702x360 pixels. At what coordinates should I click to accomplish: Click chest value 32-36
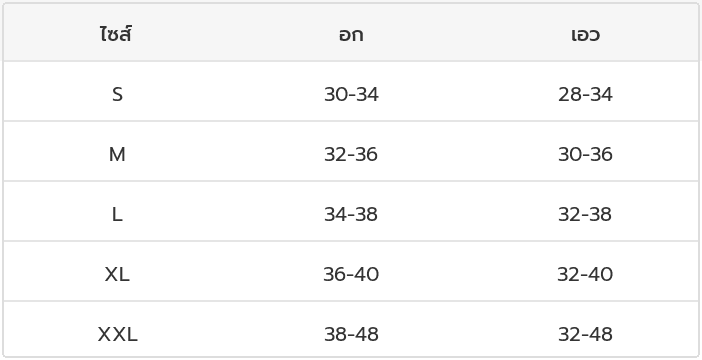click(x=351, y=154)
